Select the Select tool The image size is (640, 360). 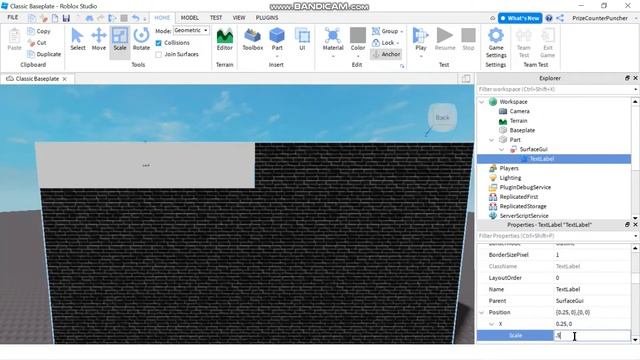click(x=78, y=40)
